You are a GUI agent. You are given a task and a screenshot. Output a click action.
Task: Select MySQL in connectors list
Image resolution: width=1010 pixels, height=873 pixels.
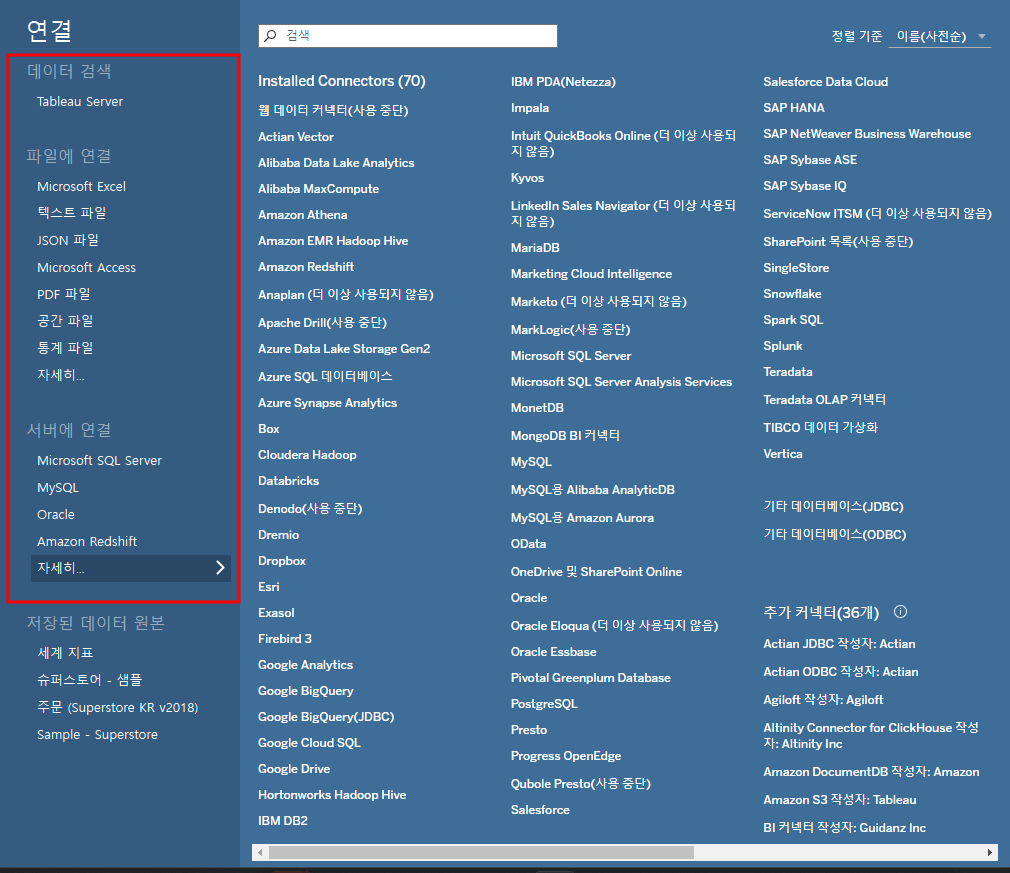tap(531, 462)
